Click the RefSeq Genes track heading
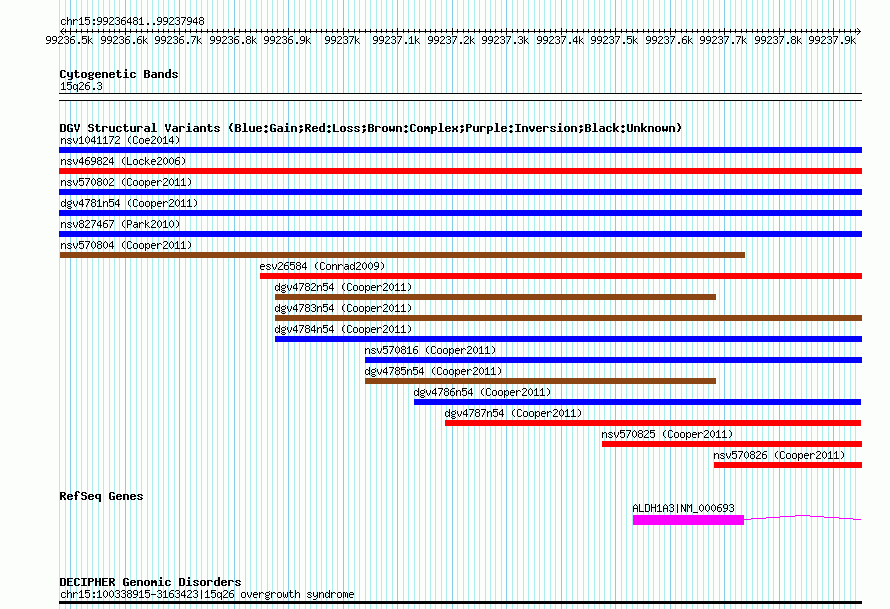Image resolution: width=890 pixels, height=609 pixels. coord(101,496)
